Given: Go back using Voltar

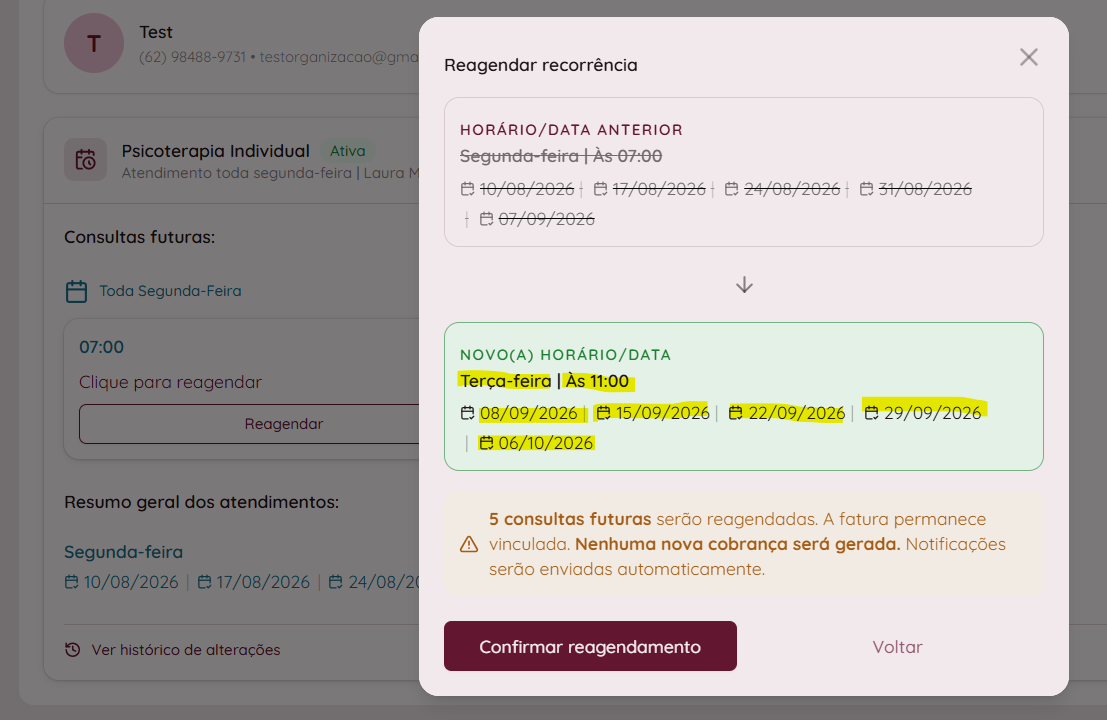Looking at the screenshot, I should click(x=897, y=647).
